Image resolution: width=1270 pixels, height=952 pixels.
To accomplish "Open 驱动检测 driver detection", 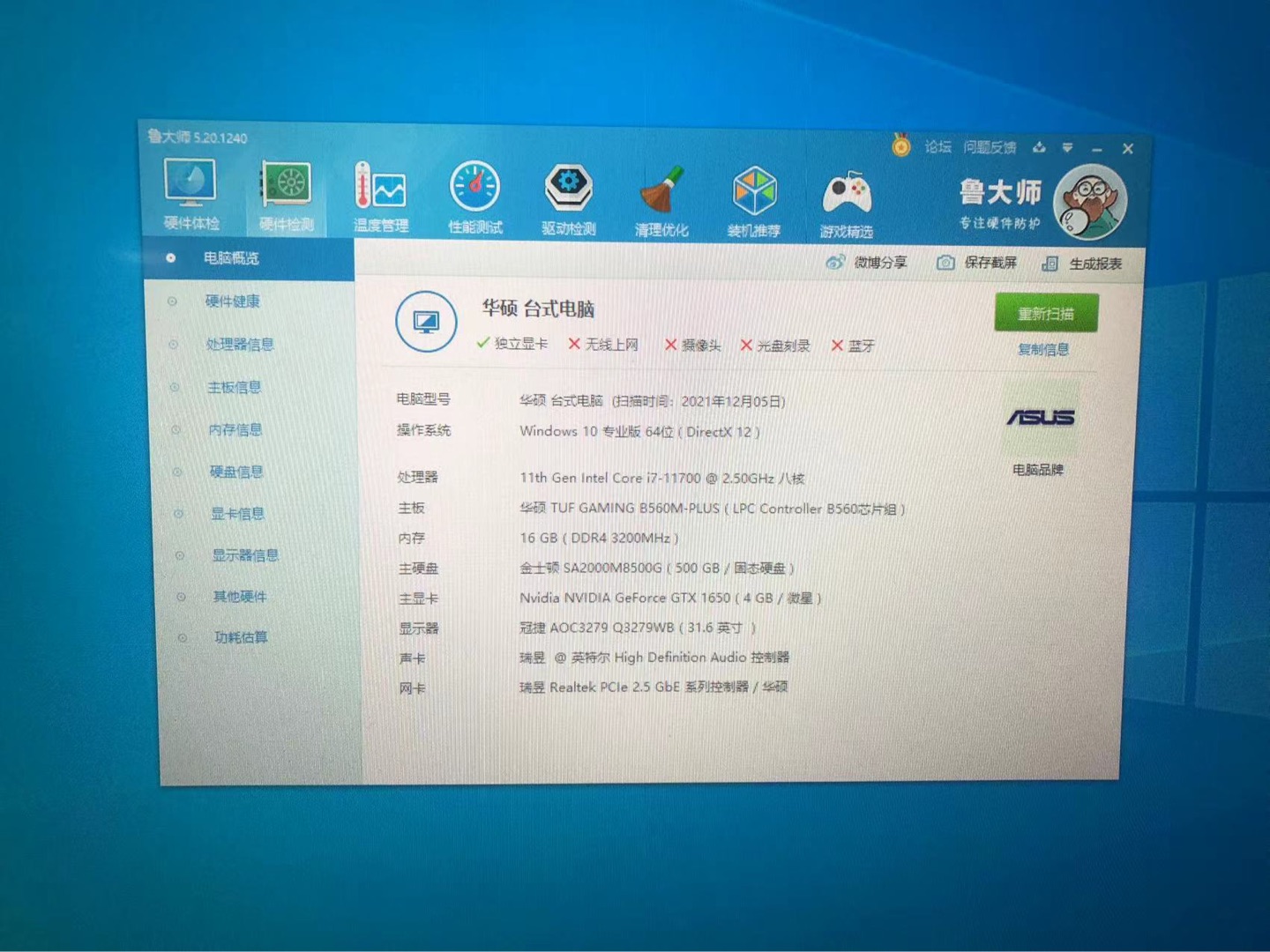I will (569, 200).
